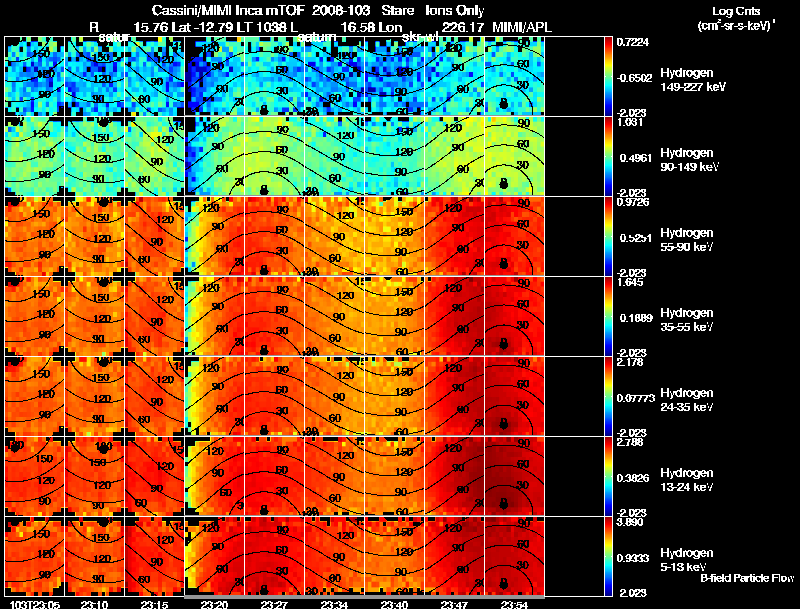Select the 23:10 time axis label

pos(94,604)
